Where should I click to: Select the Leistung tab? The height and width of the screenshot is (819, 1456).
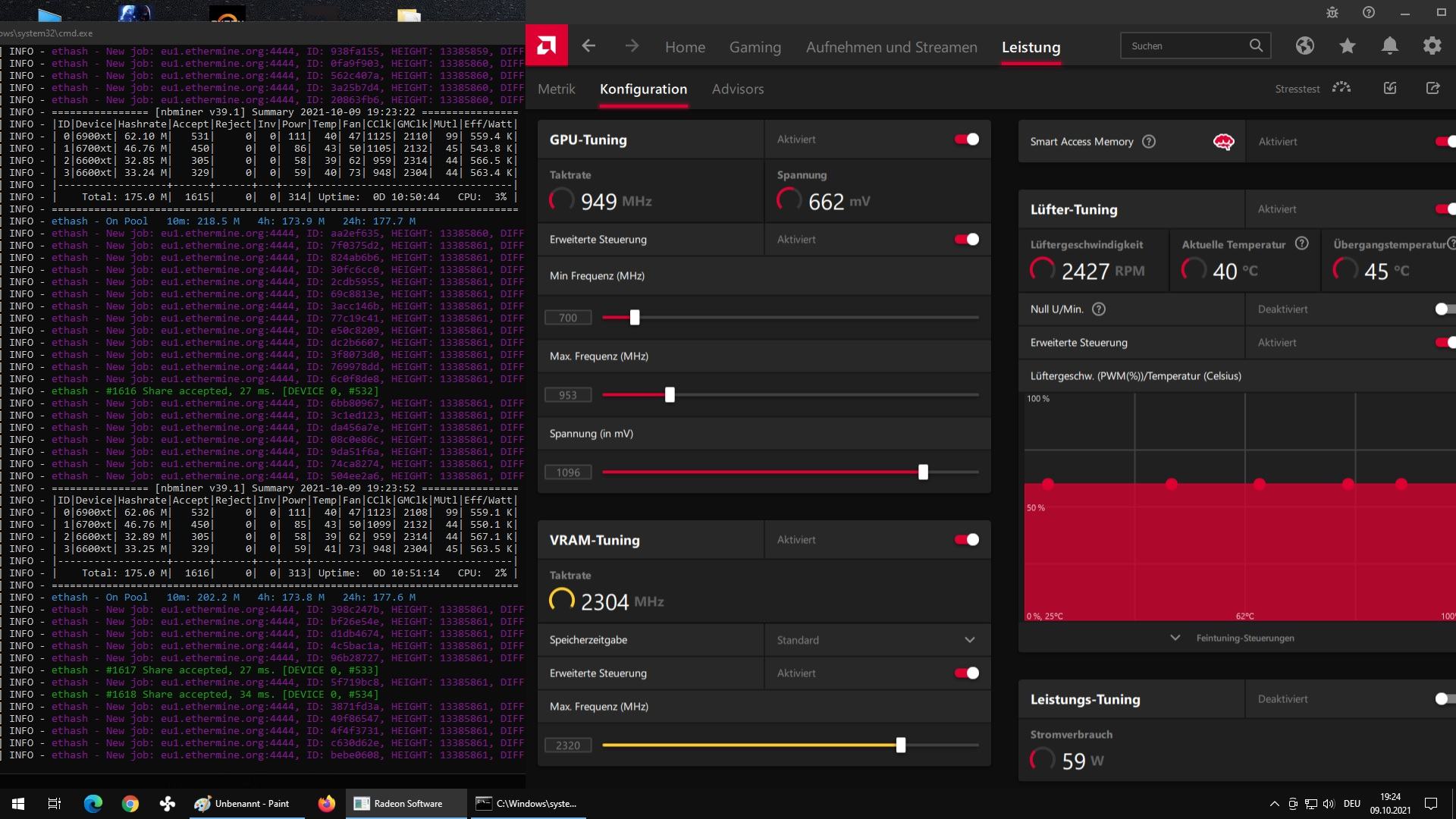[1031, 47]
